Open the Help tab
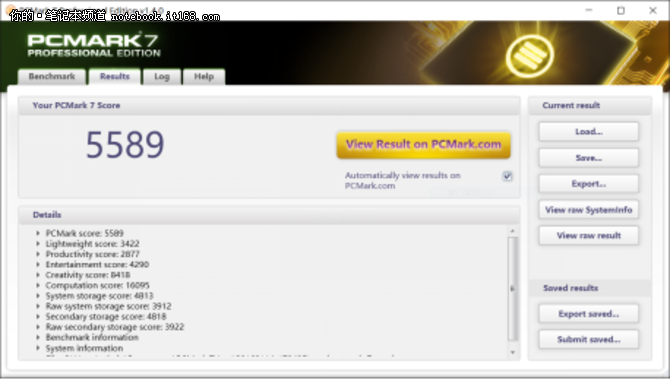670x380 pixels. tap(203, 77)
